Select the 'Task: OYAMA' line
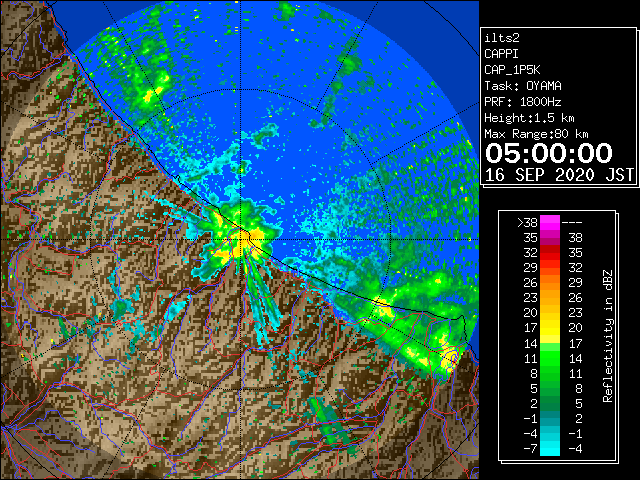Viewport: 640px width, 480px height. (x=523, y=86)
